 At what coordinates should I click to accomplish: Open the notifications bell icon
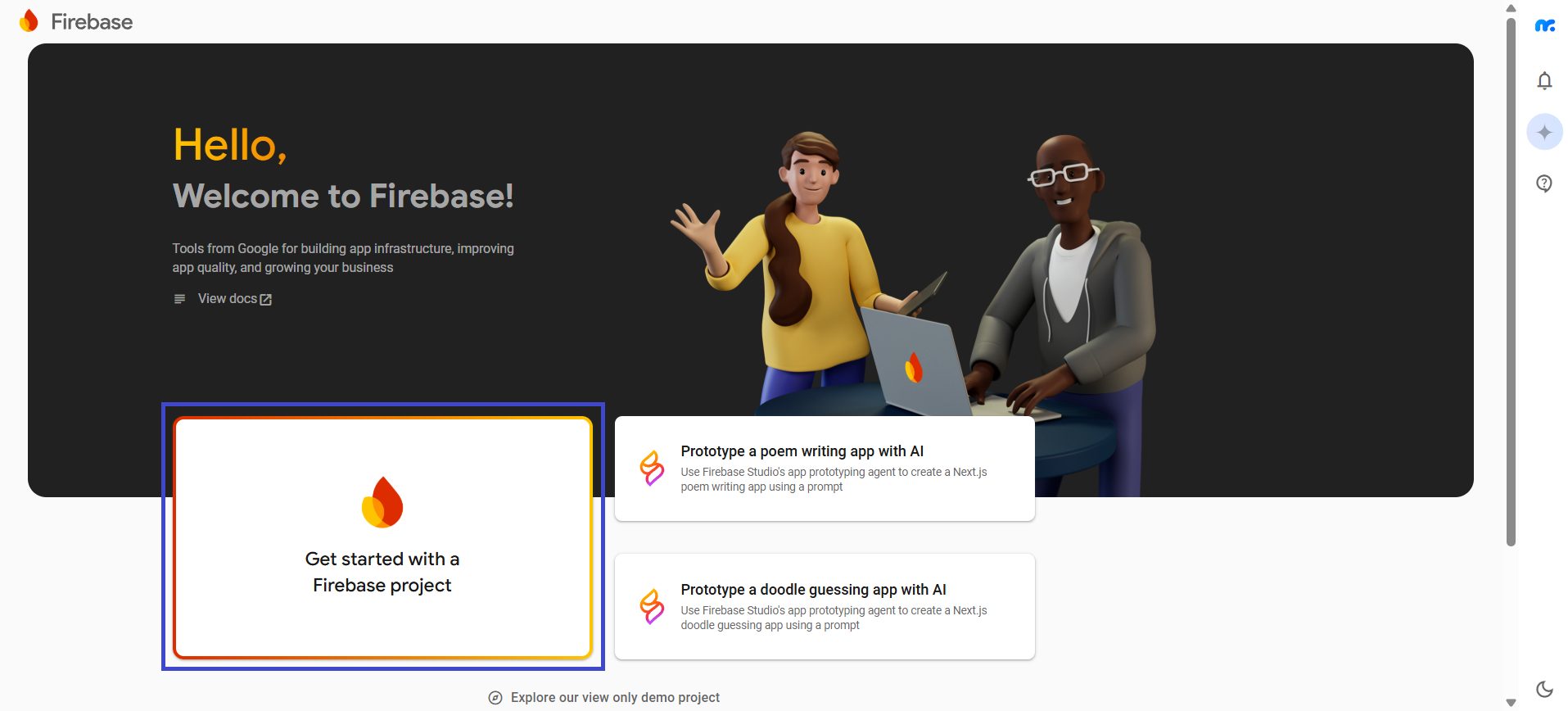pyautogui.click(x=1544, y=80)
